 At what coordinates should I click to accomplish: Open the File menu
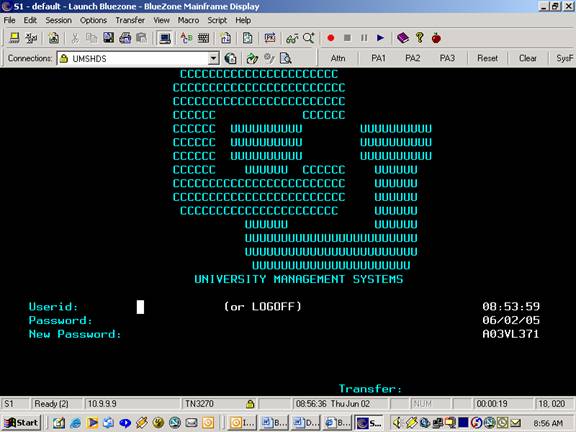point(10,20)
